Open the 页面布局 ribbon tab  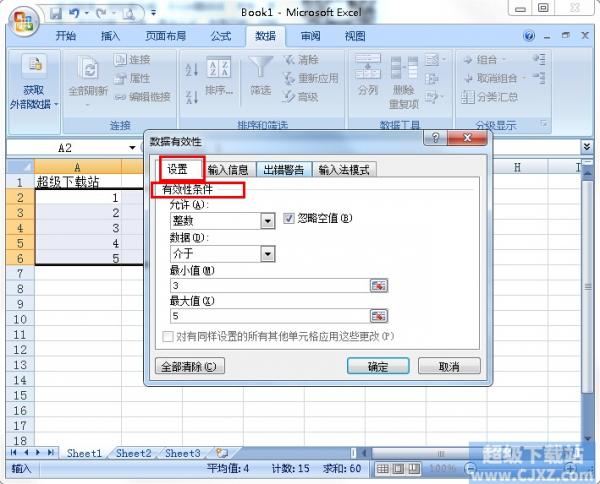click(165, 36)
